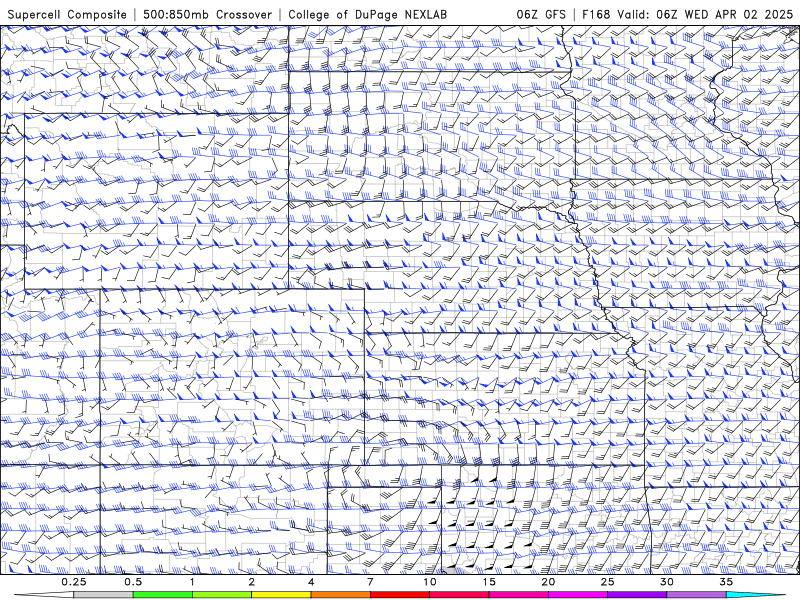This screenshot has height=600, width=800.
Task: Select the magenta 20–25 color bar segment
Action: pyautogui.click(x=578, y=594)
